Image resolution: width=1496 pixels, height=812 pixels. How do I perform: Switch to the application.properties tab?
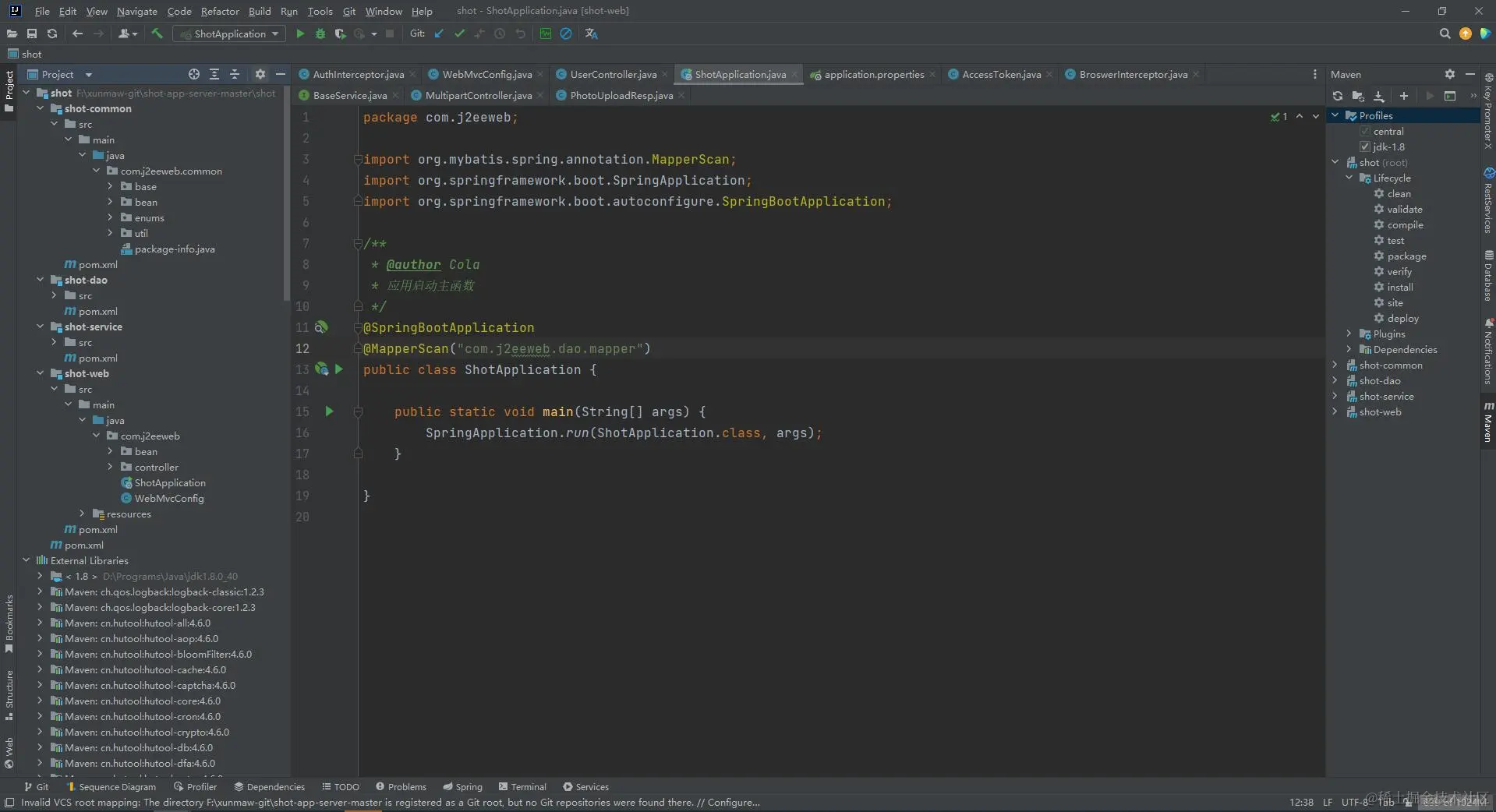874,74
